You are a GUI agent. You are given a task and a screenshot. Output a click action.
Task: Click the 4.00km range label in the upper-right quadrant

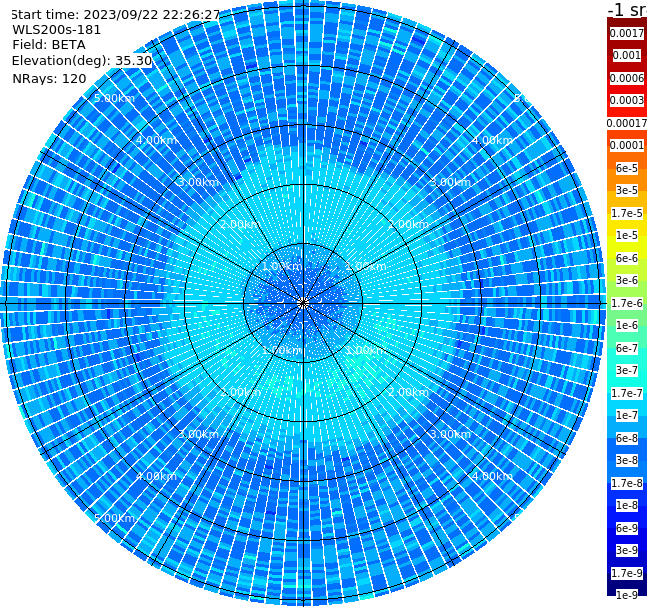click(x=492, y=140)
